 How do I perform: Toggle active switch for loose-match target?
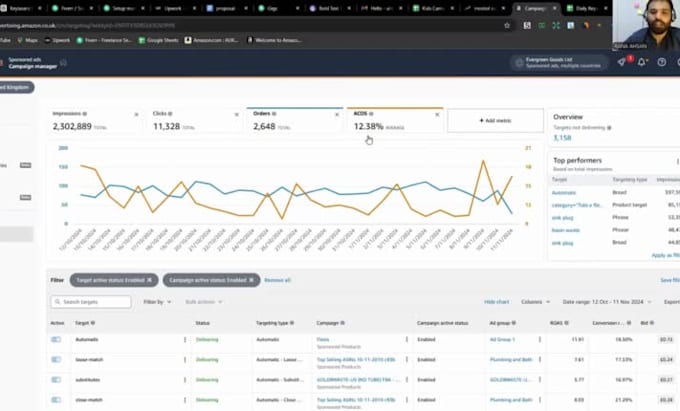pyautogui.click(x=56, y=359)
